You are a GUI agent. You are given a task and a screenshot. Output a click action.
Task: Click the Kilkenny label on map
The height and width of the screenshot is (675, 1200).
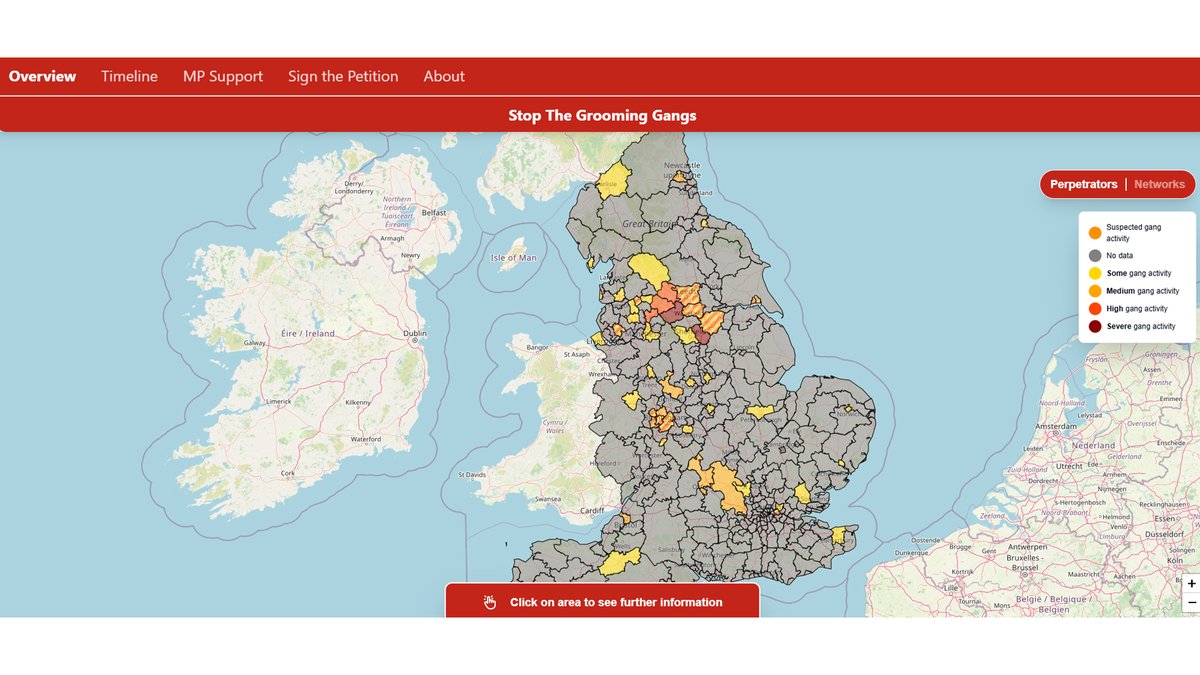(x=358, y=401)
